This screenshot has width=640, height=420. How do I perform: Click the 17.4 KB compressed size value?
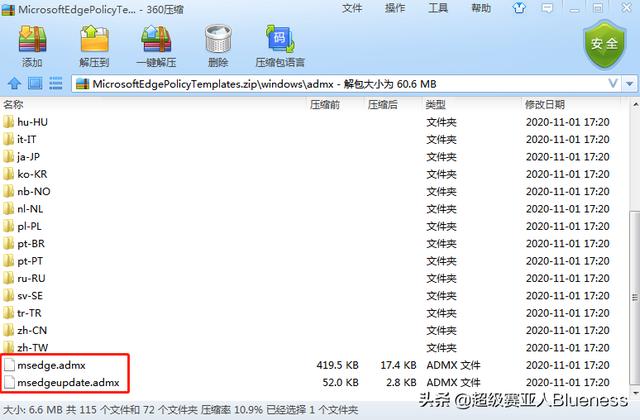[x=398, y=365]
